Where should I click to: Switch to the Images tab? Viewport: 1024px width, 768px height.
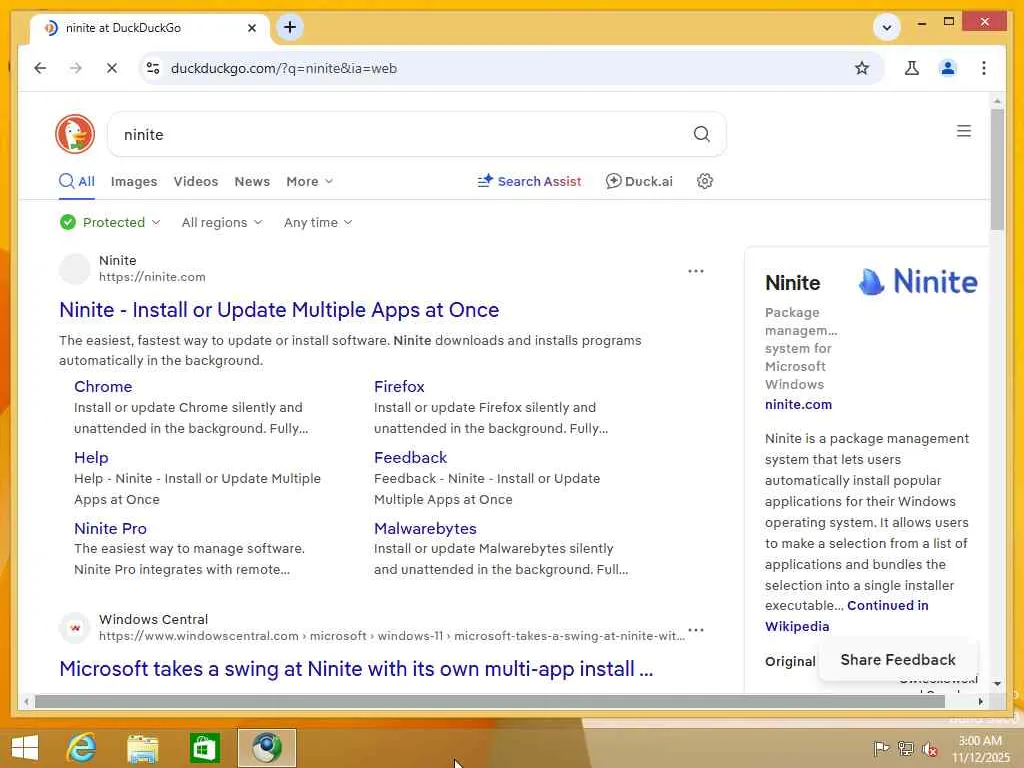click(134, 182)
